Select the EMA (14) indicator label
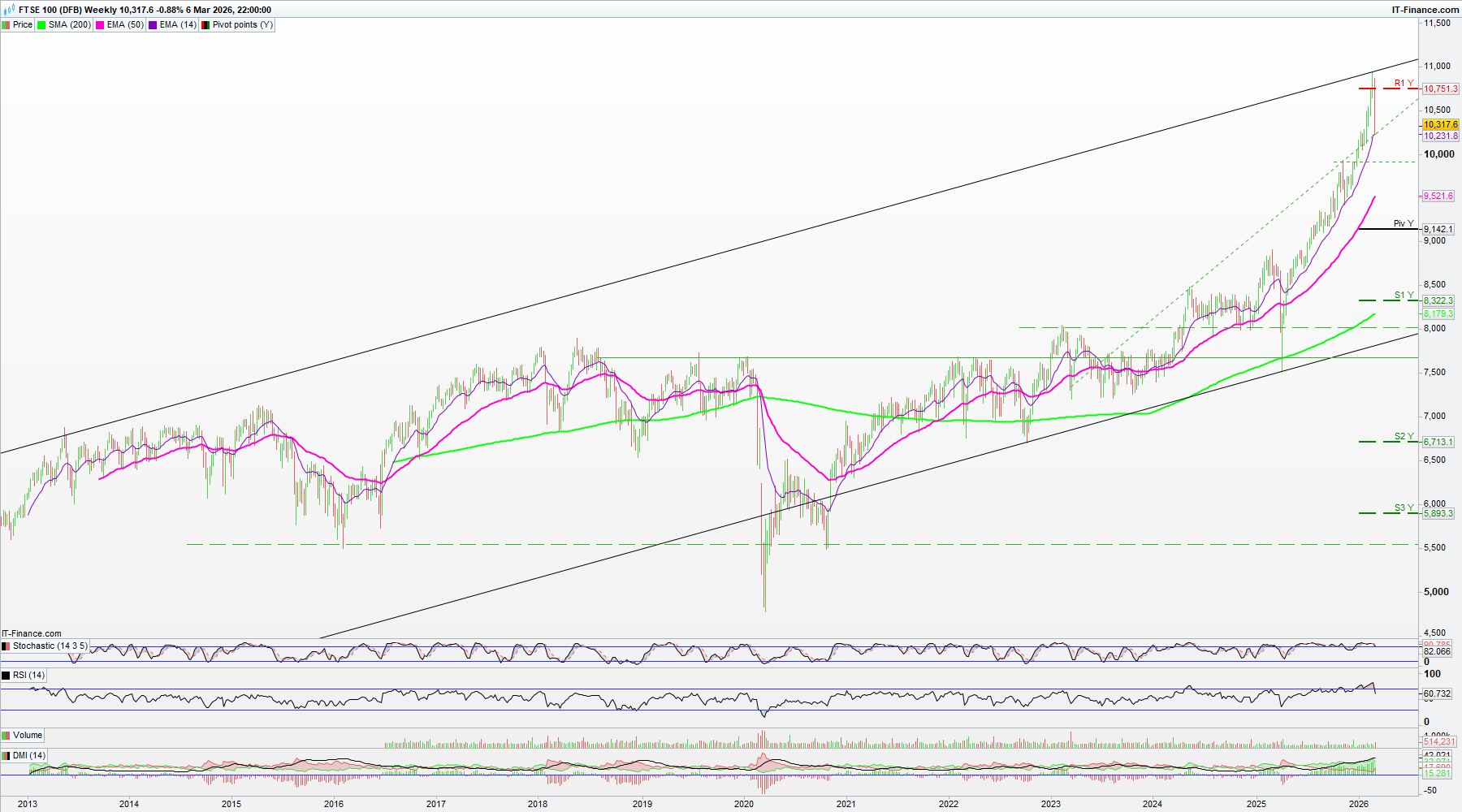The width and height of the screenshot is (1462, 812). (177, 25)
